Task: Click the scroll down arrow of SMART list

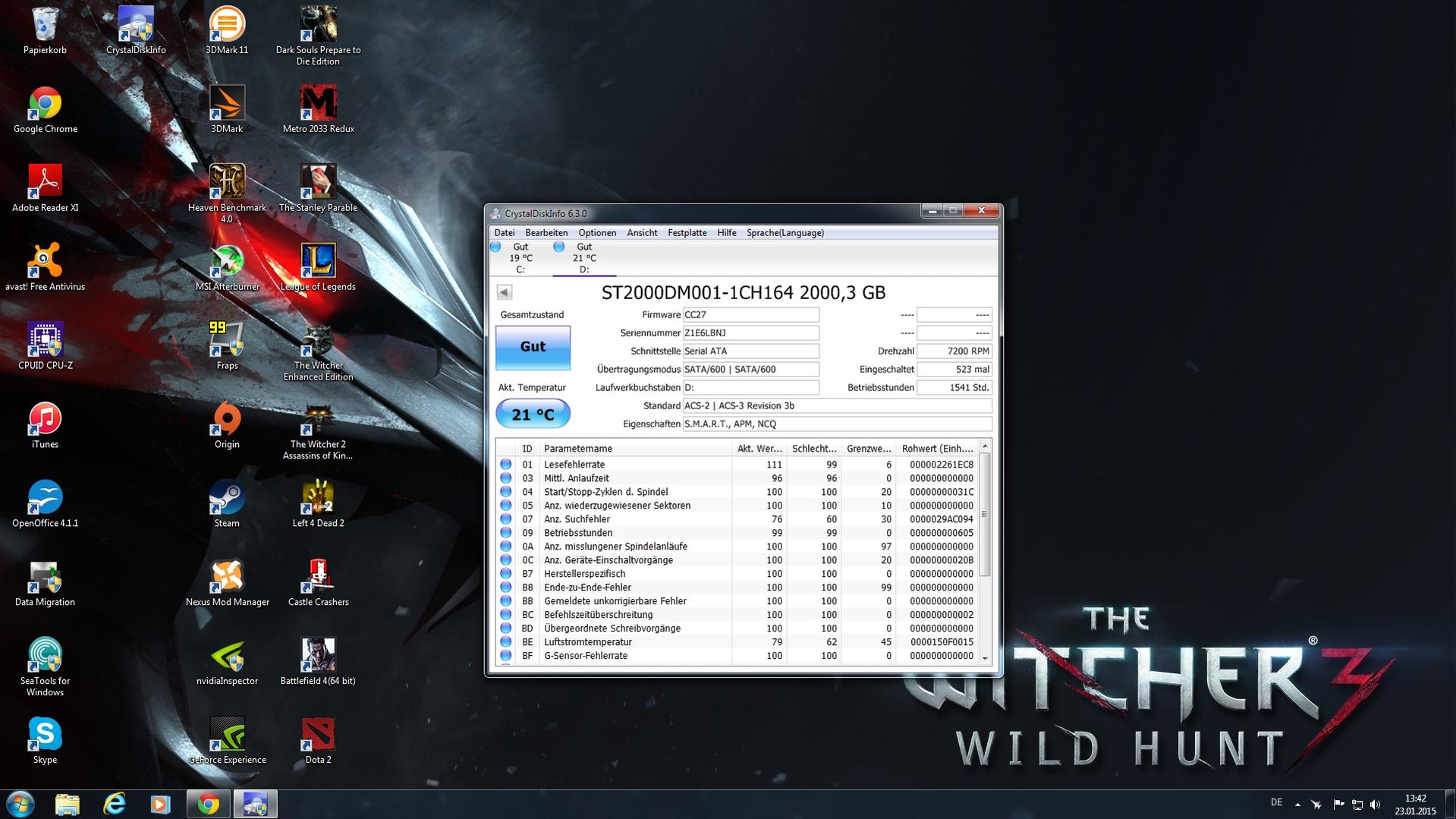Action: [985, 658]
